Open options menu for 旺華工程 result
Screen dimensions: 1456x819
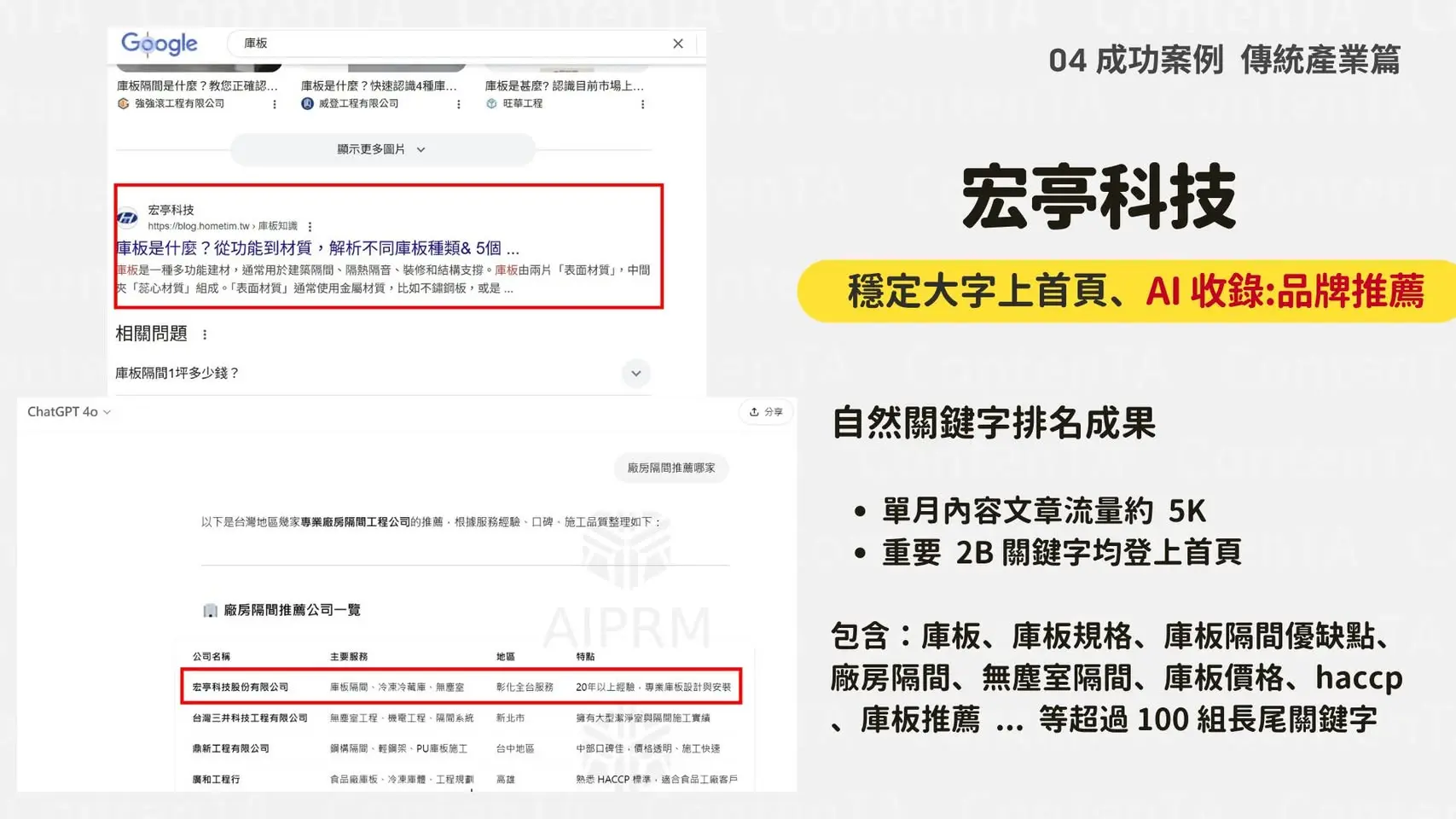642,104
